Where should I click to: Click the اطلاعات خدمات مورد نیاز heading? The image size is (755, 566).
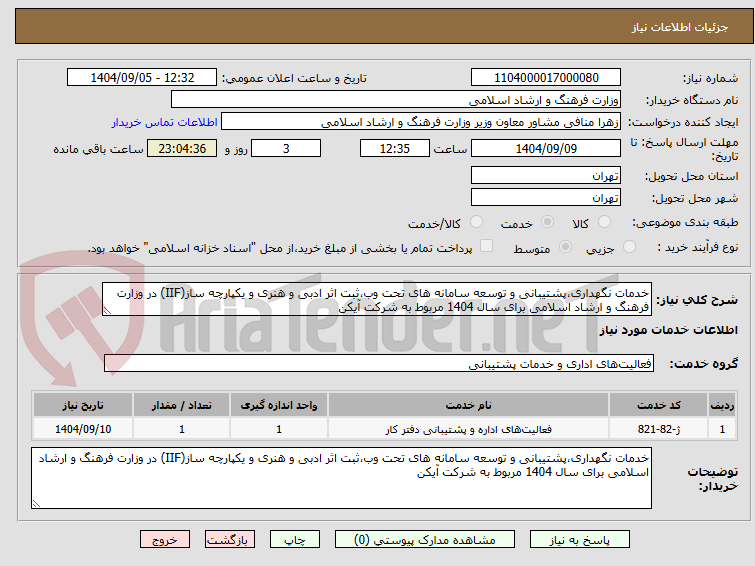click(x=668, y=330)
